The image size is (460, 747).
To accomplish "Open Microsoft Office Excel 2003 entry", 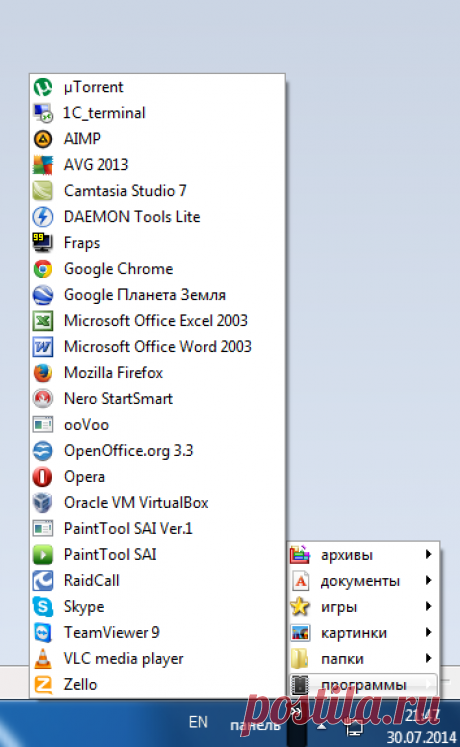I will 157,321.
